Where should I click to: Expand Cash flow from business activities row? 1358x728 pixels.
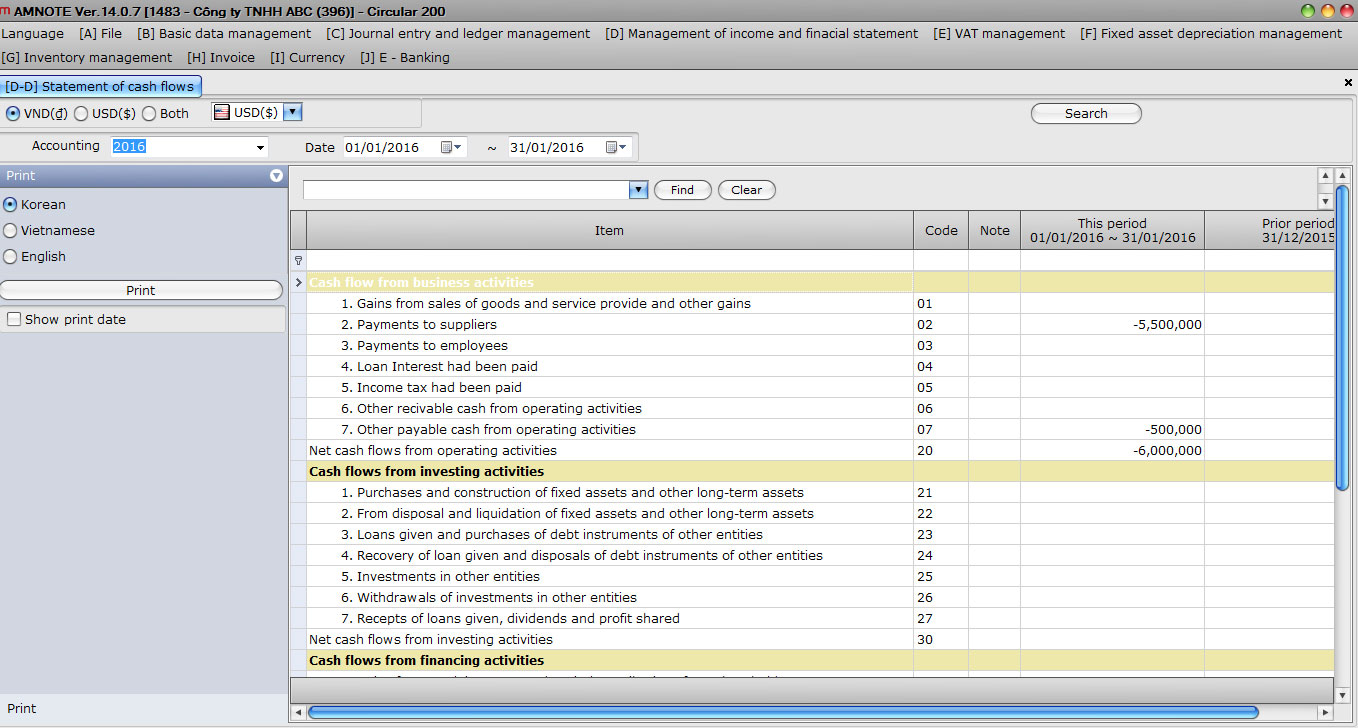tap(298, 283)
